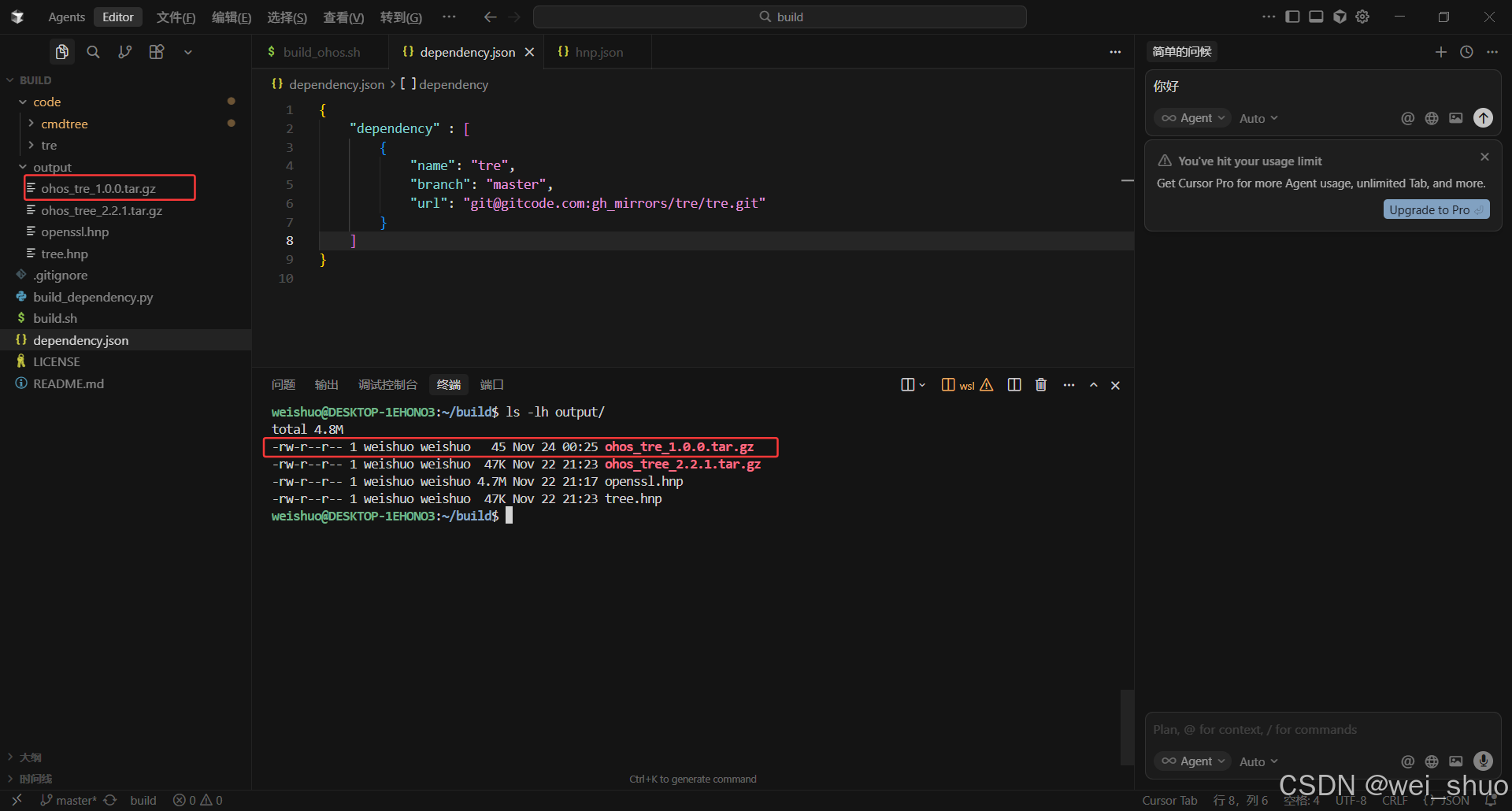Open 查看(V) menu
Viewport: 1512px width, 811px height.
pos(343,17)
